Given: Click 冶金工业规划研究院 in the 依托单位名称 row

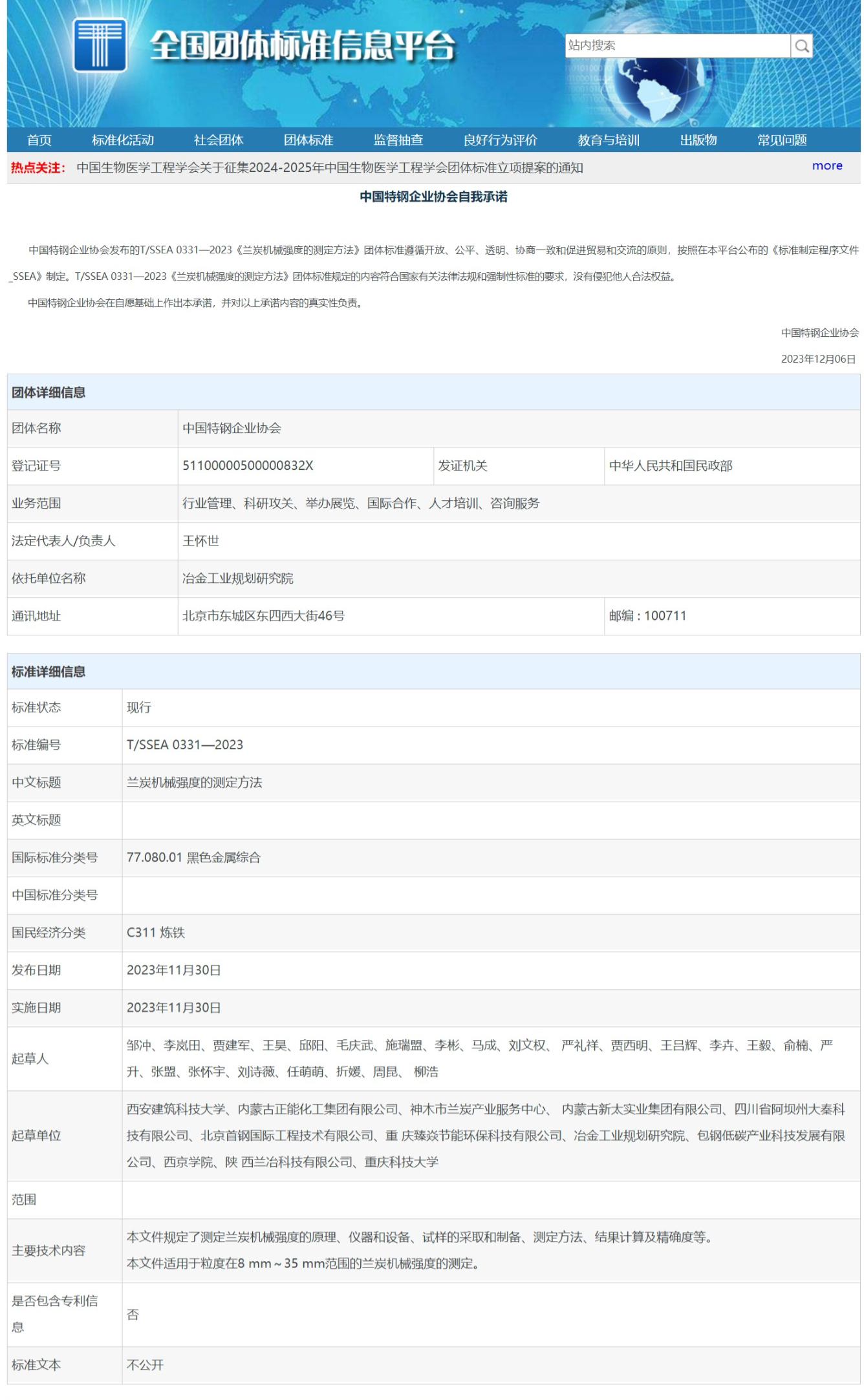Looking at the screenshot, I should [x=238, y=578].
